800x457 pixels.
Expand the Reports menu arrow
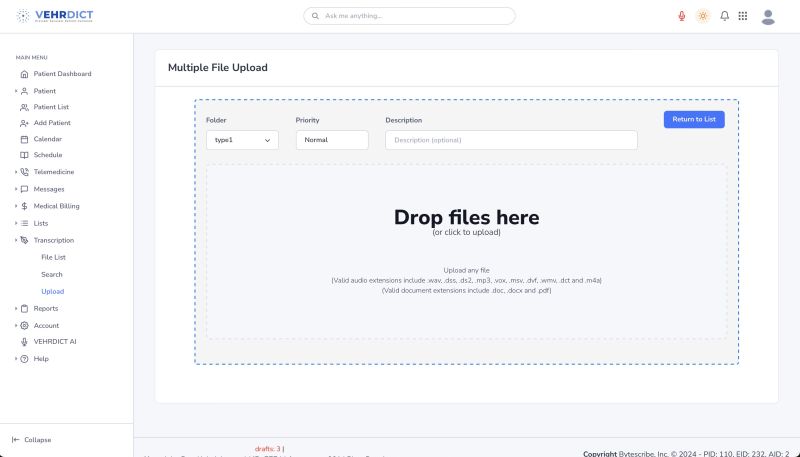(x=16, y=309)
